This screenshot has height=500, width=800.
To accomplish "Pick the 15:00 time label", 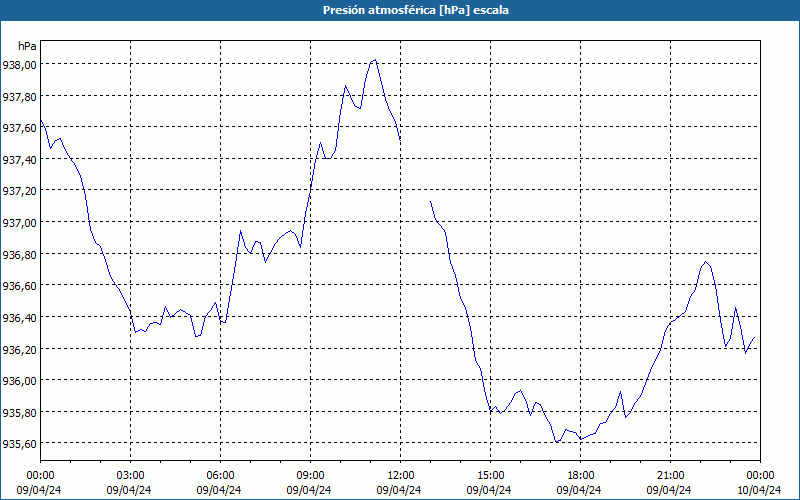I will [490, 476].
